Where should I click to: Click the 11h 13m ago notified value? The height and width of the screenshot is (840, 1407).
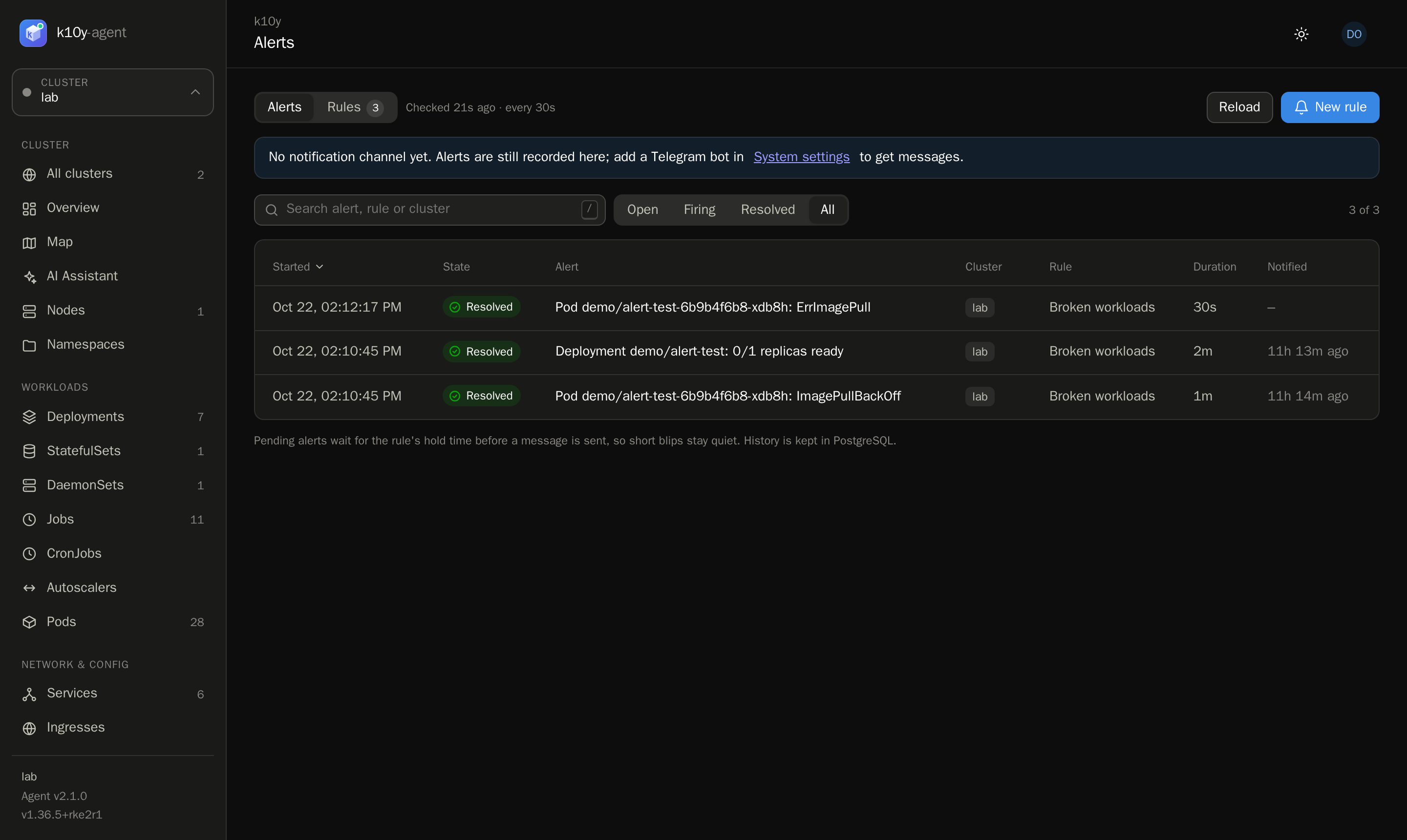click(x=1307, y=351)
